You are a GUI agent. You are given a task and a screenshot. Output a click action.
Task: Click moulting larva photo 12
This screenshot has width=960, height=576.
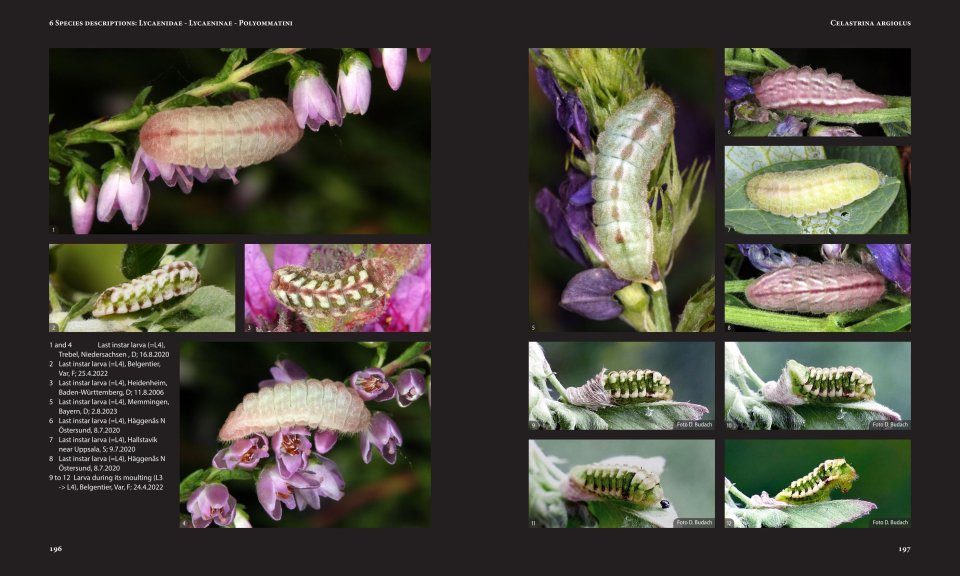click(817, 483)
